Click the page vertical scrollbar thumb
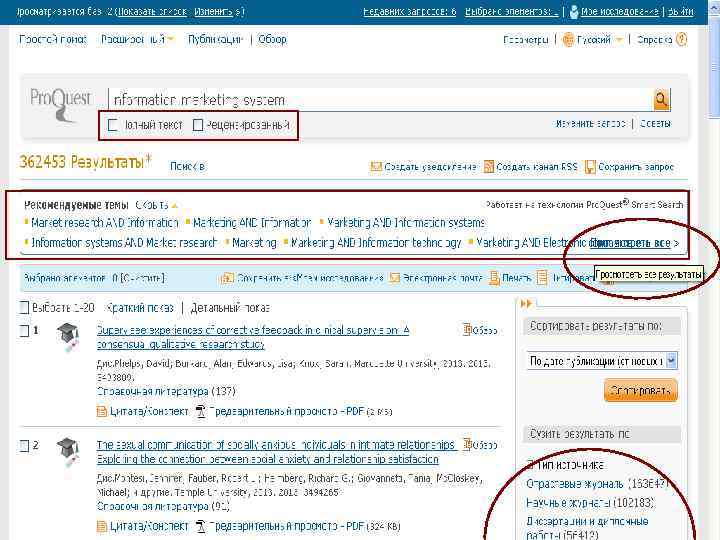 [x=714, y=68]
